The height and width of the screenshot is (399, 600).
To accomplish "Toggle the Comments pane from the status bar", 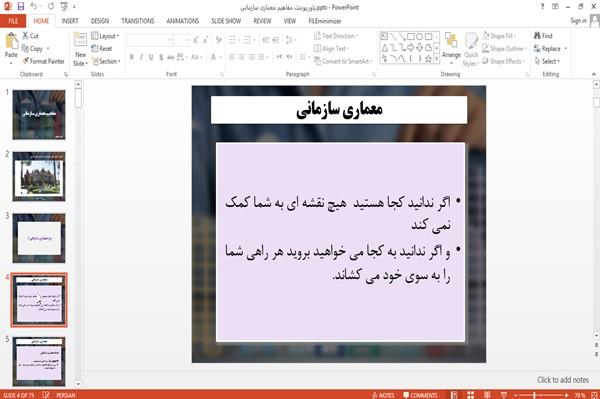I will click(420, 395).
